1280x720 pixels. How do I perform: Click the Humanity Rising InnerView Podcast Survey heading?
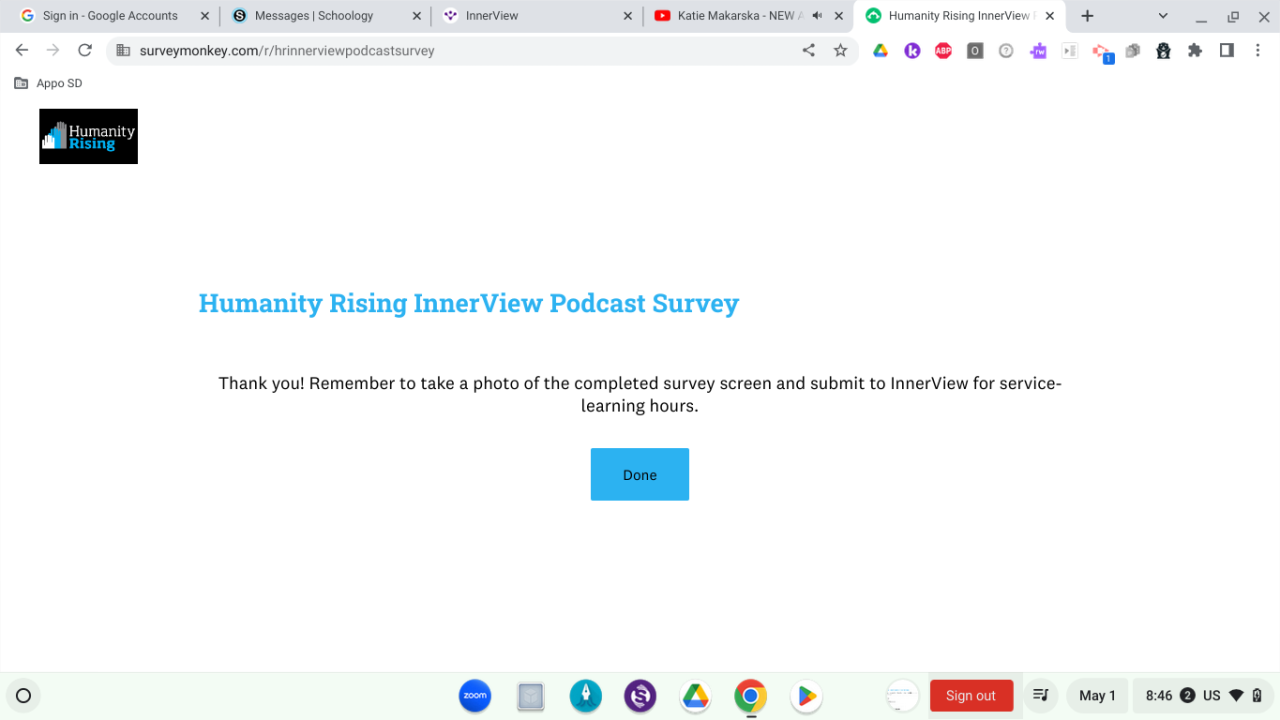469,303
